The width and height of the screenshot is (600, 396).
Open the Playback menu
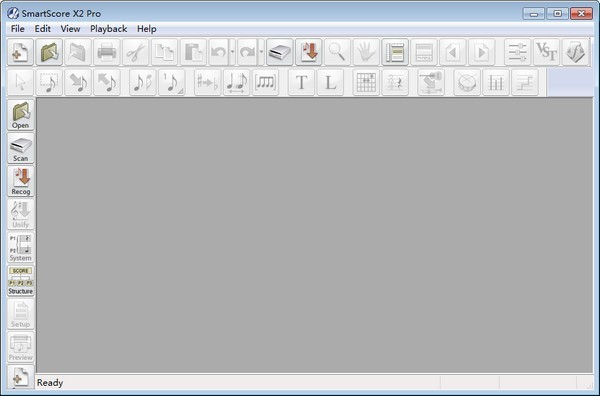(109, 29)
